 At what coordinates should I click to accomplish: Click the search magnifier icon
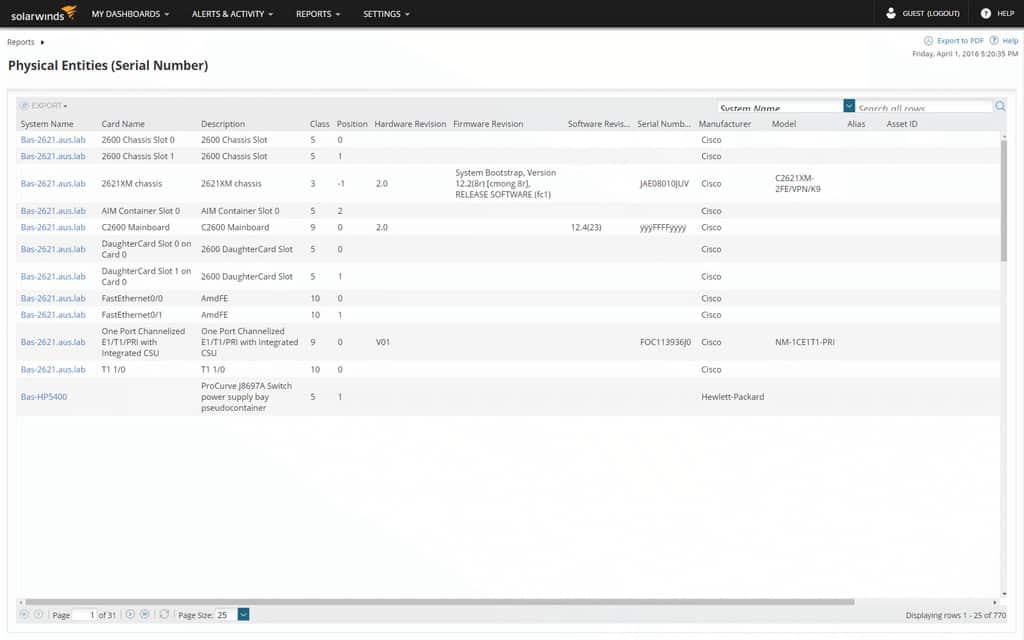click(x=998, y=105)
